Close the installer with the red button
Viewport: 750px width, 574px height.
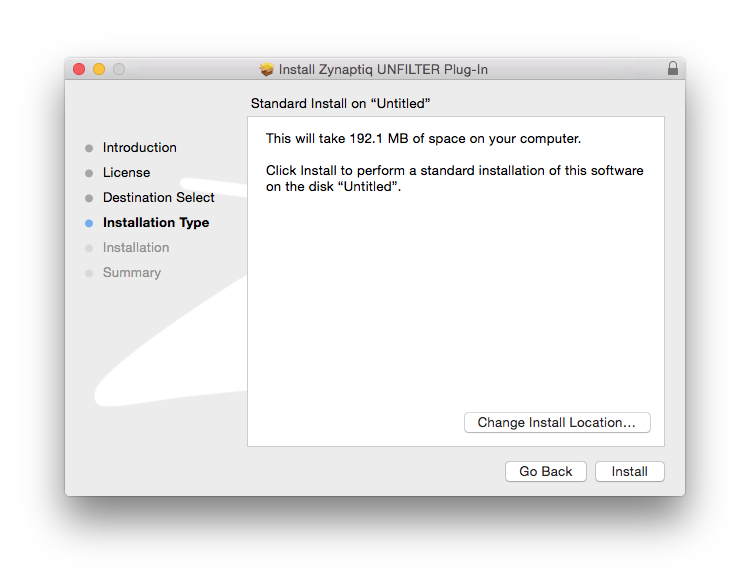coord(79,69)
